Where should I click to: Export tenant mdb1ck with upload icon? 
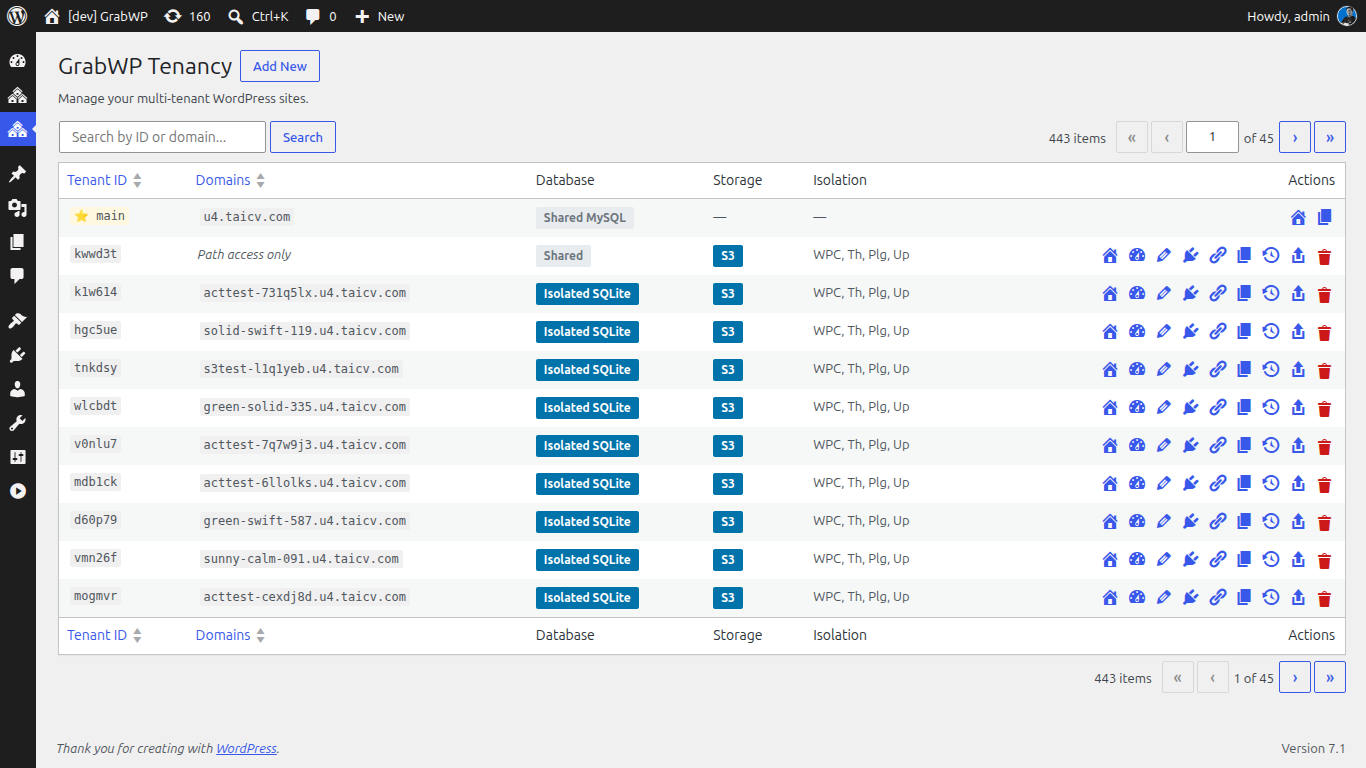1298,484
